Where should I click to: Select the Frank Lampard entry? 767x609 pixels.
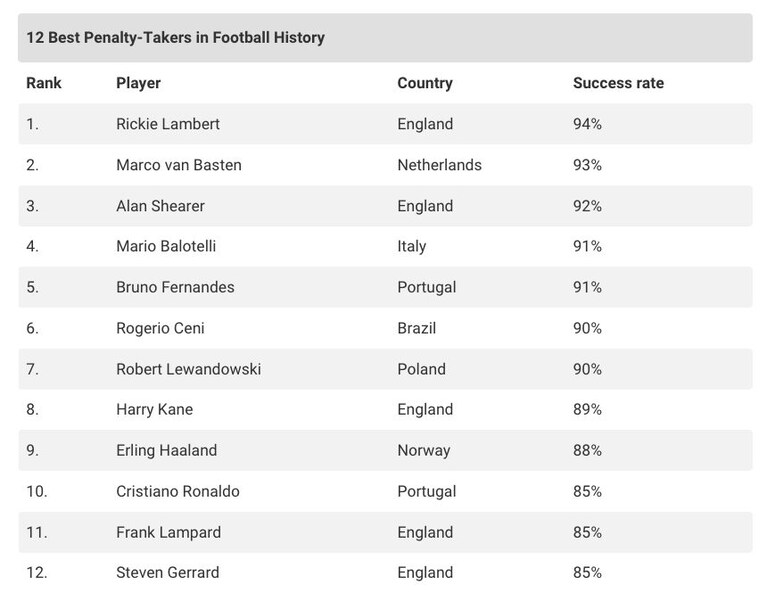pos(168,532)
